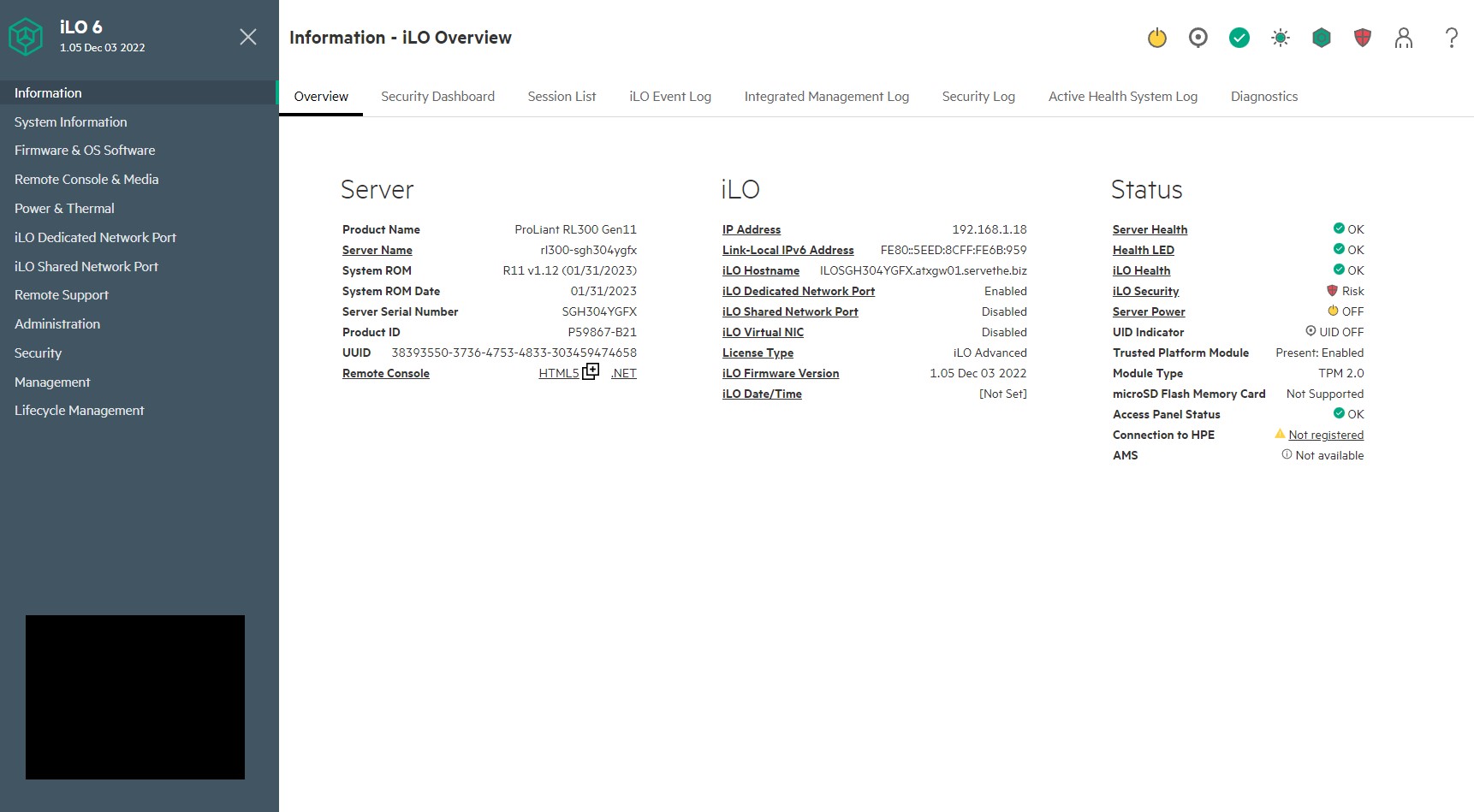Viewport: 1474px width, 812px height.
Task: Launch the HTML5 remote console link
Action: tap(559, 373)
